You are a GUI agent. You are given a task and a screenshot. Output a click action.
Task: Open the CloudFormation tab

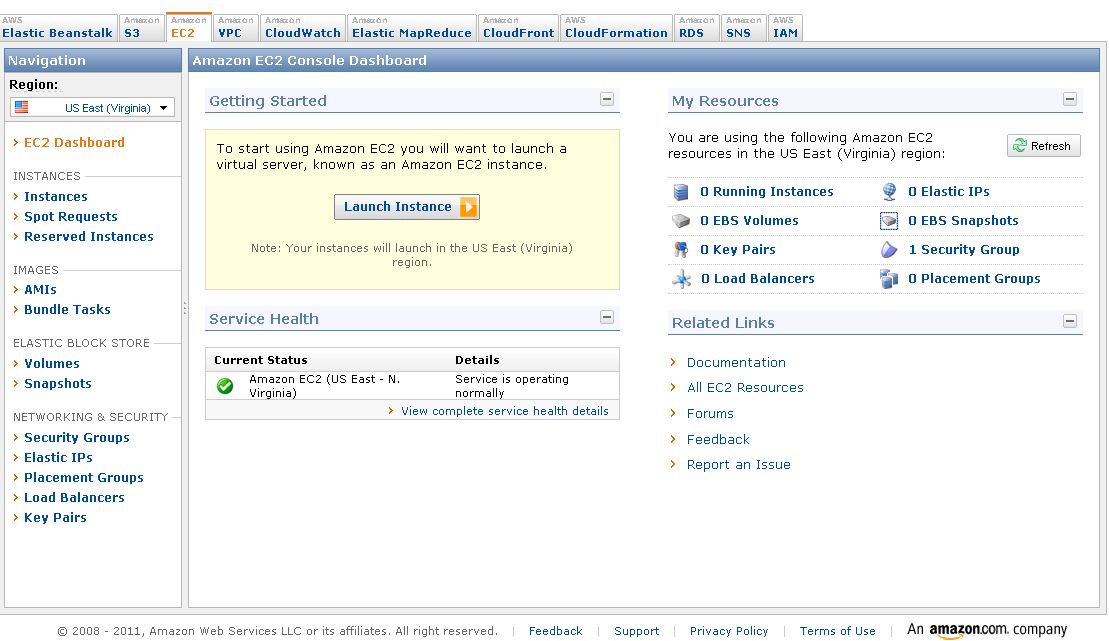click(x=616, y=28)
